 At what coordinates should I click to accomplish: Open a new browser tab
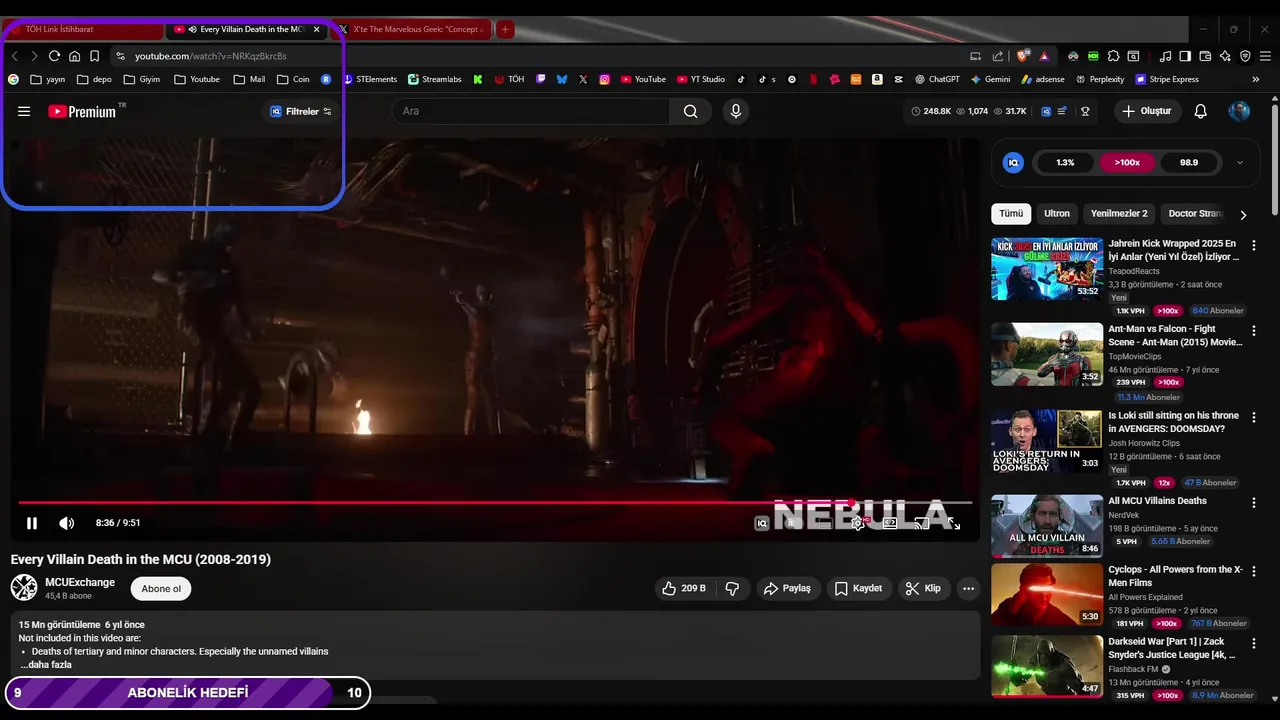coord(505,29)
